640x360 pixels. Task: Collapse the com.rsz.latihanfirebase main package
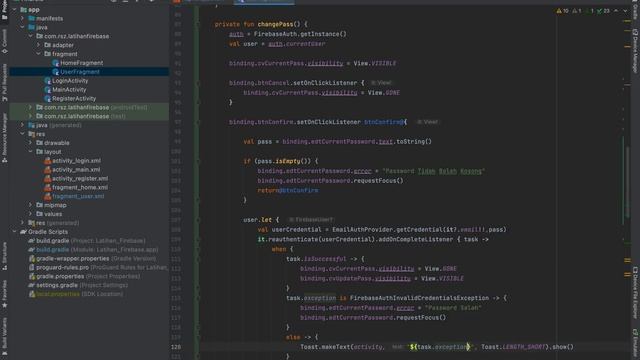31,36
